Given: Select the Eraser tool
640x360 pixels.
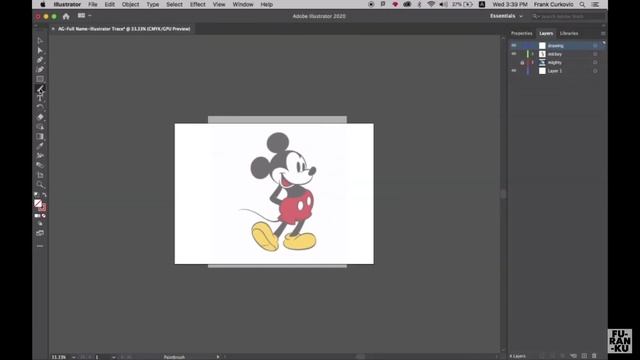Looking at the screenshot, I should (x=40, y=117).
